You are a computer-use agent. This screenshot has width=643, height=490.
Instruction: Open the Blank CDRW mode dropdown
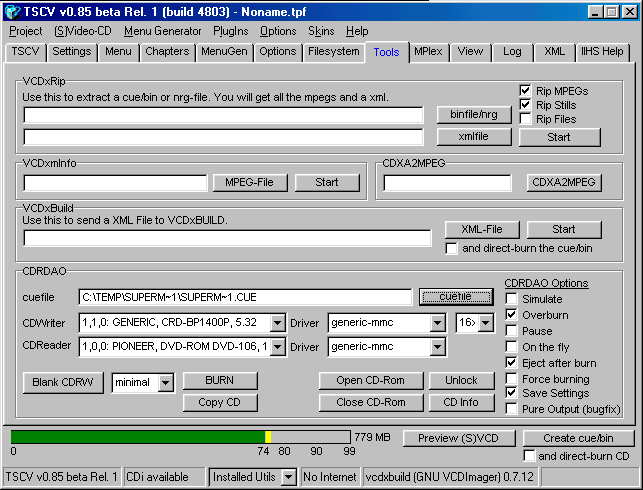(166, 382)
